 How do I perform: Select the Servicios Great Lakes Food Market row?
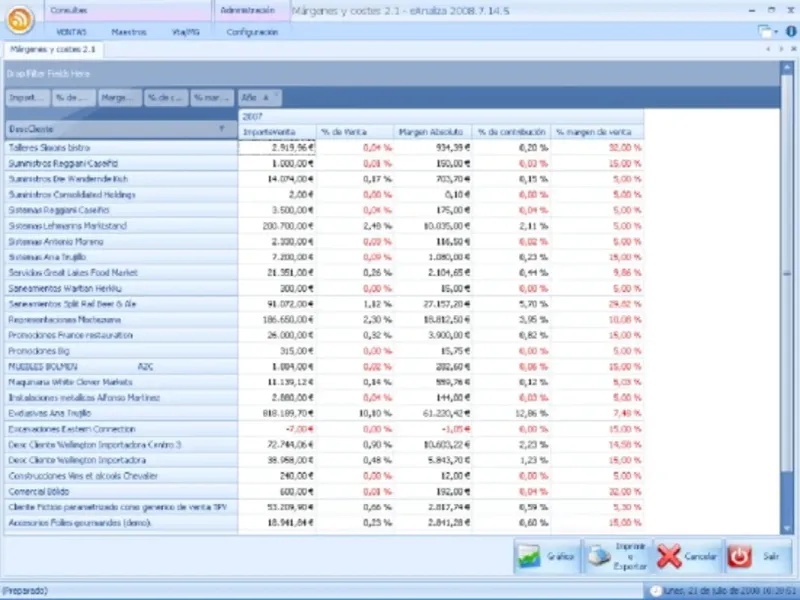click(120, 272)
